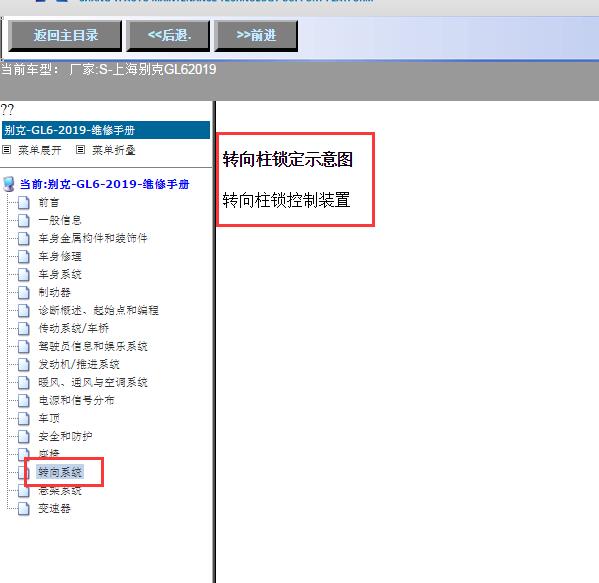
Task: Click the page icon beside 车身修理
Action: (24, 256)
